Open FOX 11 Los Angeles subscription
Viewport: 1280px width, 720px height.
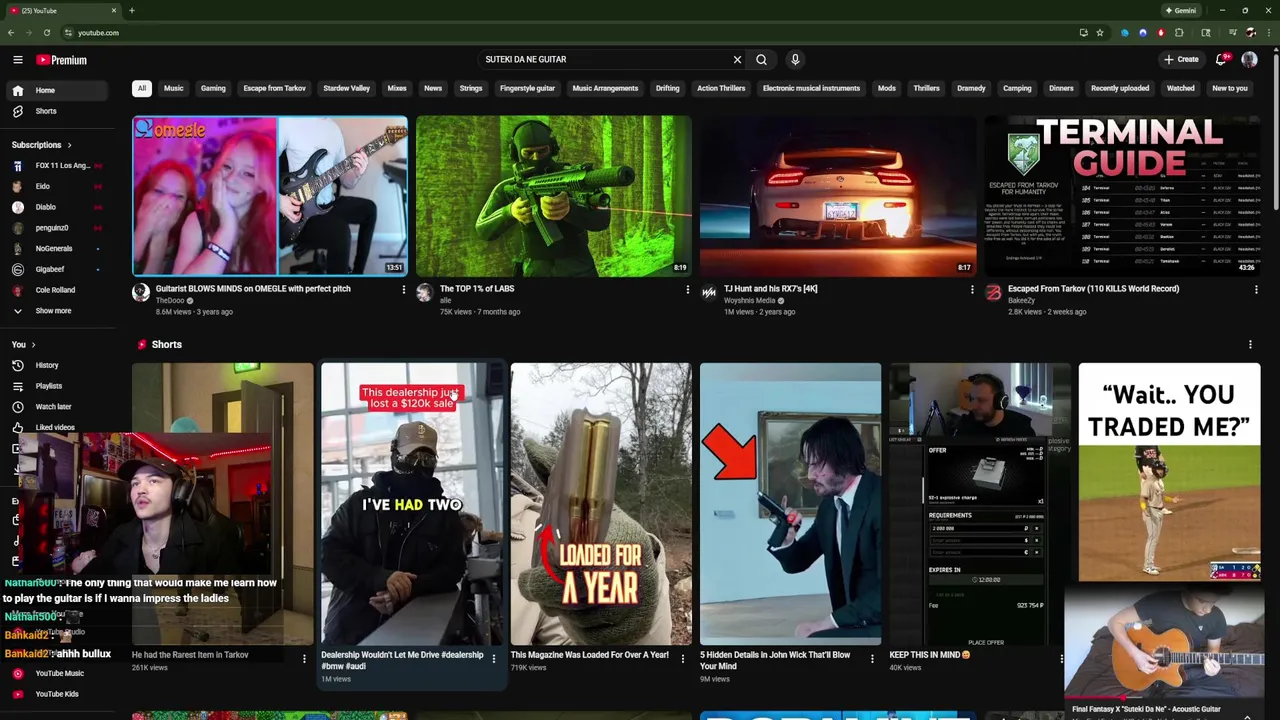[x=58, y=166]
